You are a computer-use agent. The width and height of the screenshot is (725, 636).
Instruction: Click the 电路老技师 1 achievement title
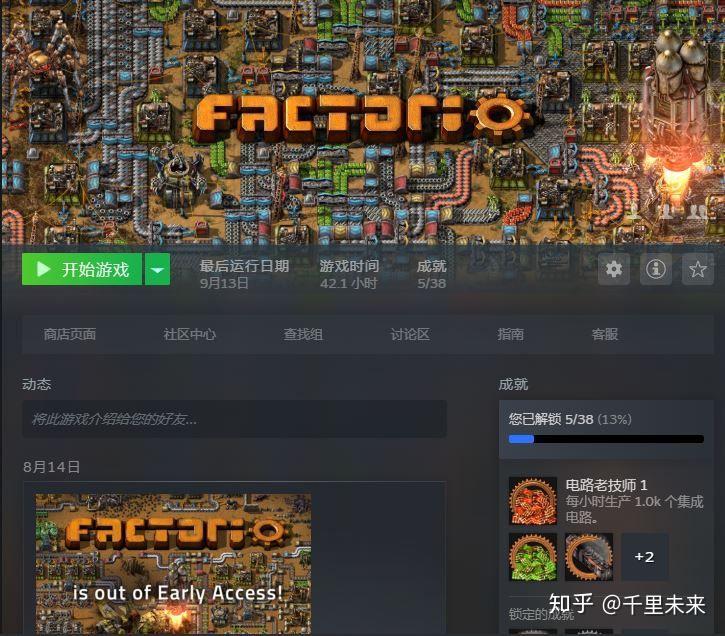(x=606, y=485)
